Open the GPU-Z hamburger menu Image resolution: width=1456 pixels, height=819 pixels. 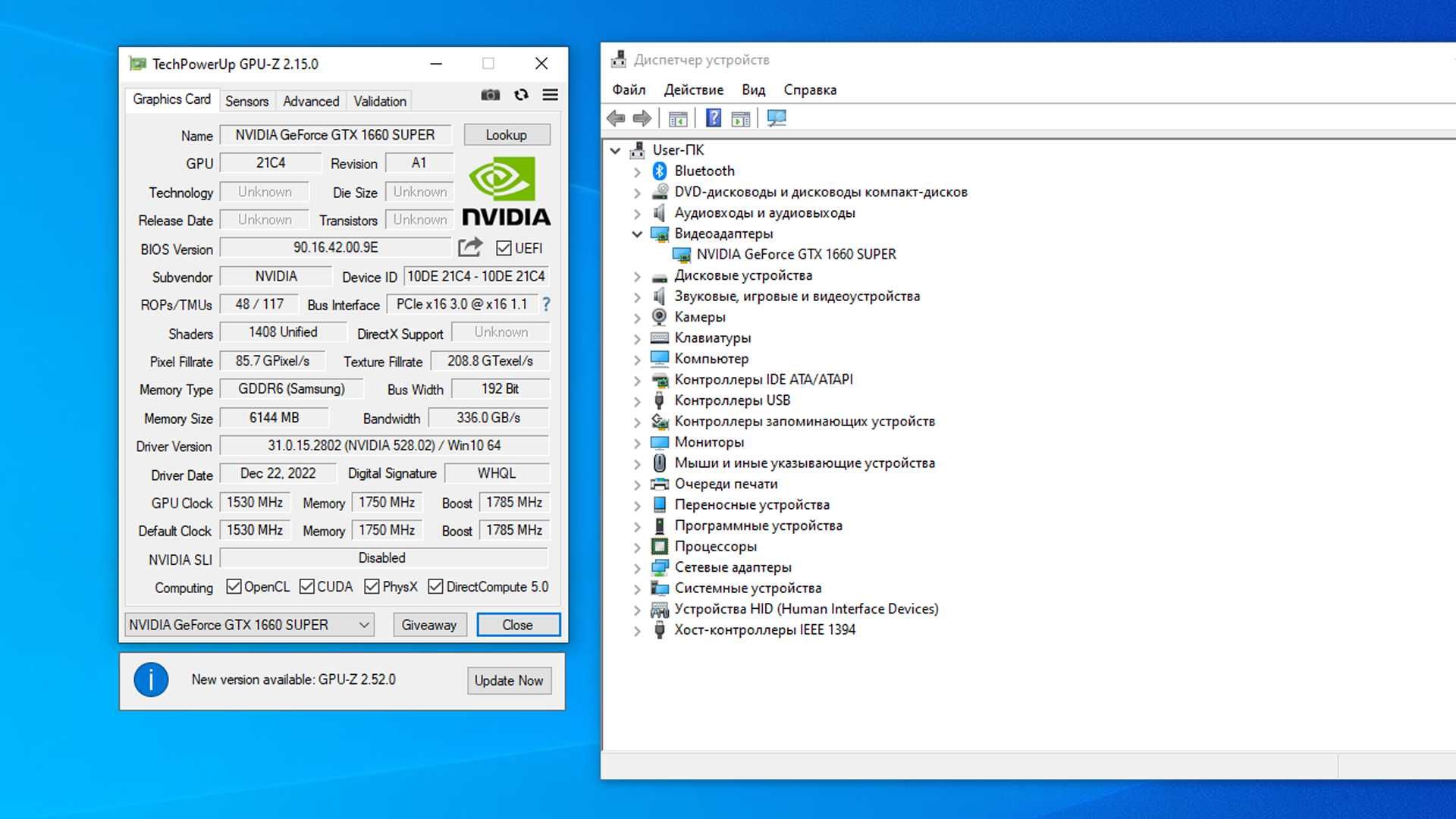tap(551, 95)
